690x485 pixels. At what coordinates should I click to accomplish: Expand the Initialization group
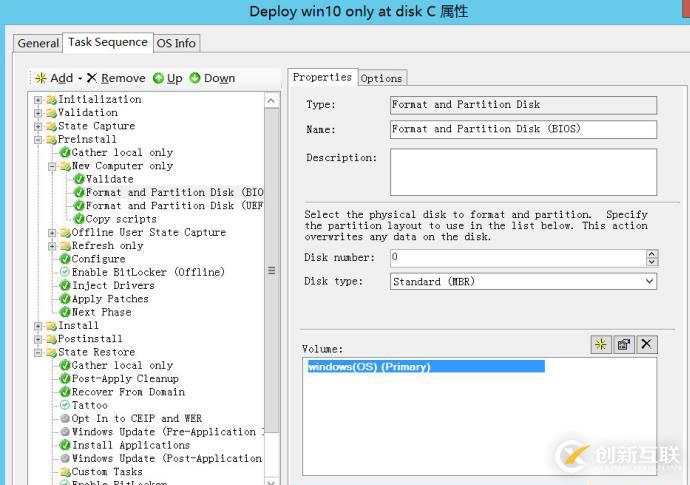click(x=38, y=100)
